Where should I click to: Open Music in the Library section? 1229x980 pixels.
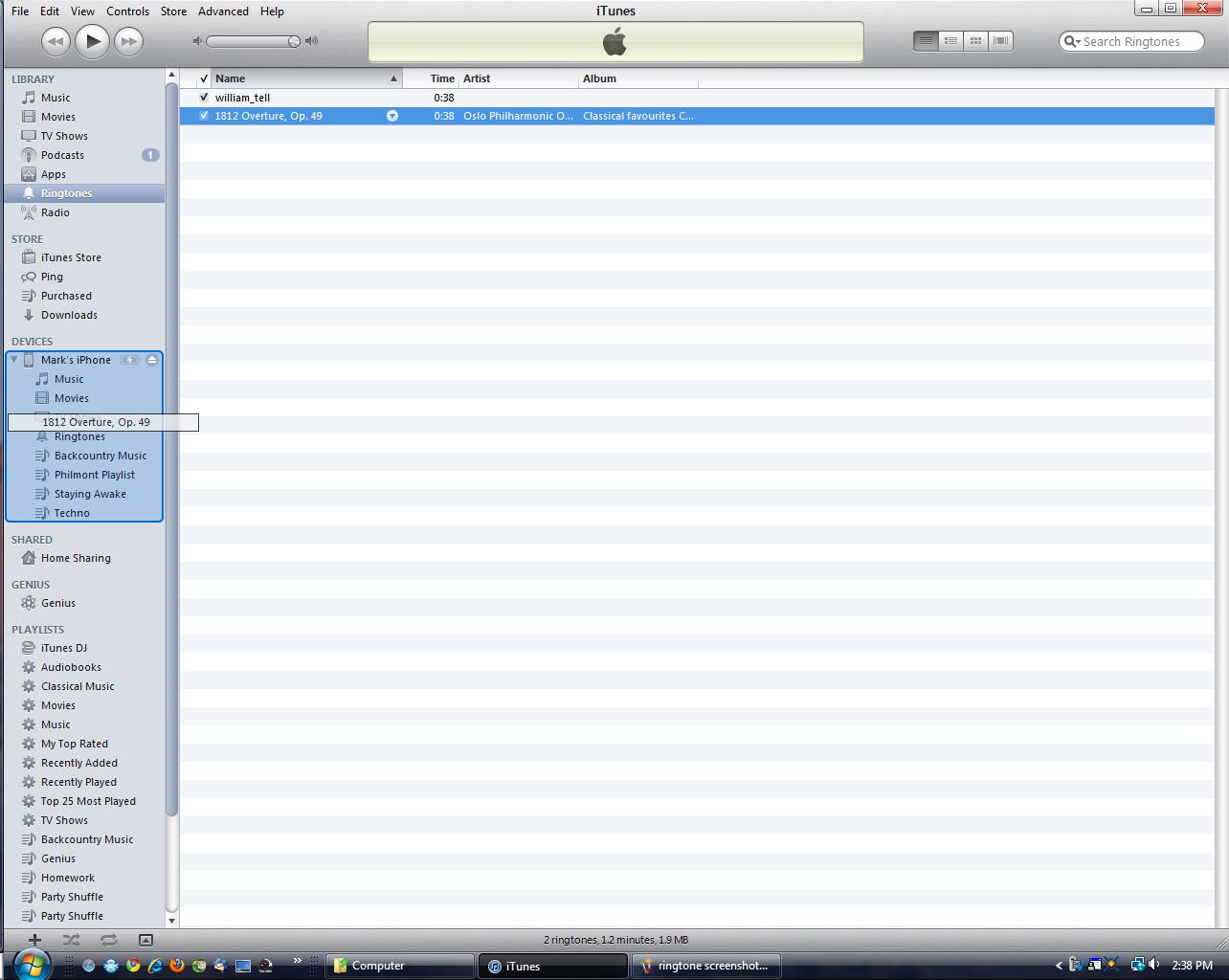coord(55,98)
